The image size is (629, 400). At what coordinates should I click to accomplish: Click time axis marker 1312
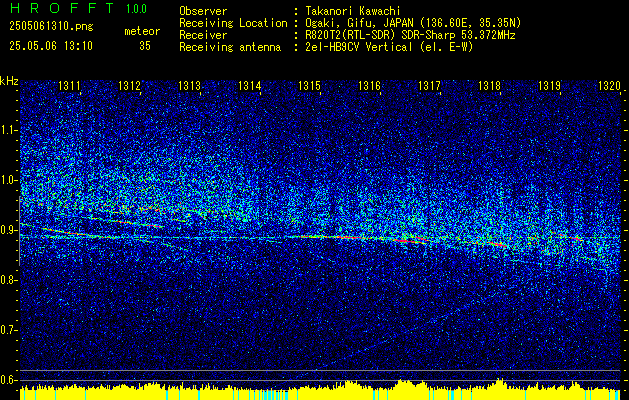[130, 85]
